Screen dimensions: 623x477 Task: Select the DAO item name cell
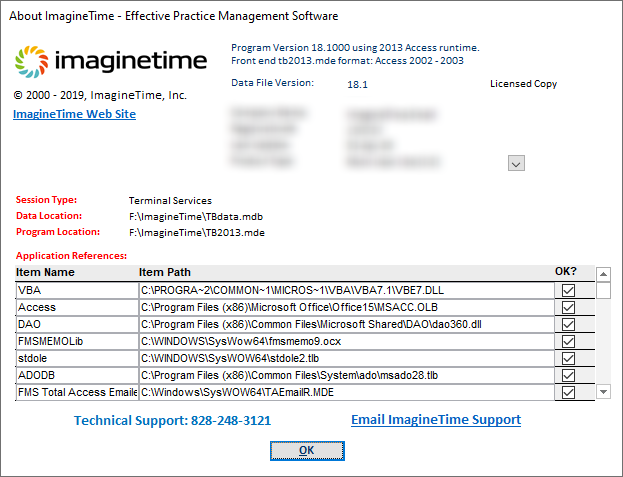pyautogui.click(x=77, y=324)
